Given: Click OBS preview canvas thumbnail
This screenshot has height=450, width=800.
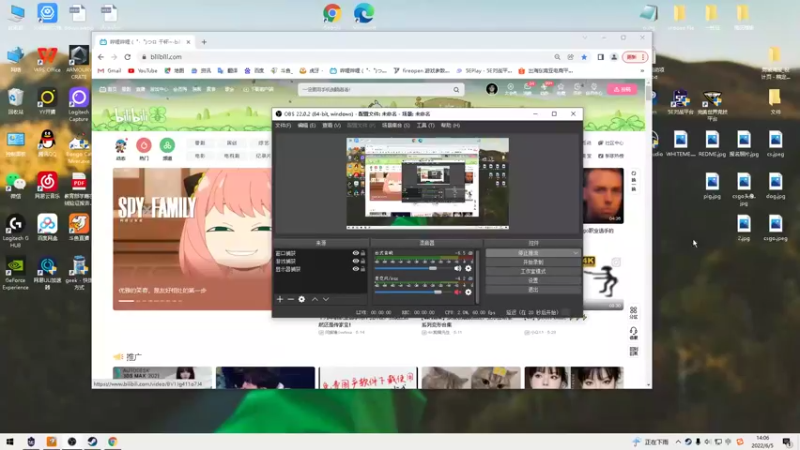Looking at the screenshot, I should [x=428, y=183].
